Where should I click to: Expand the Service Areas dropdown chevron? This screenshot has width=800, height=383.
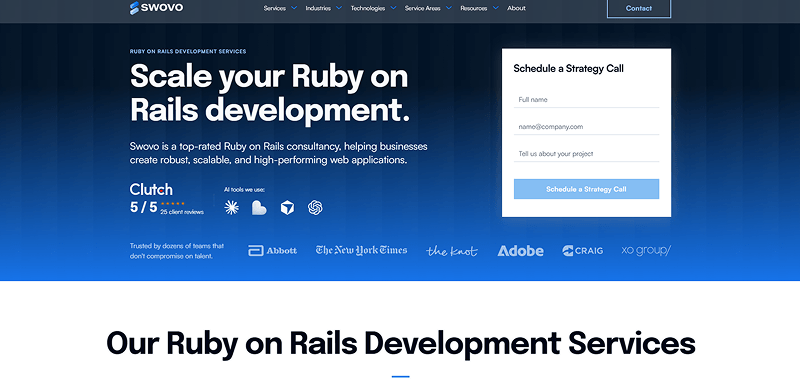(x=449, y=8)
